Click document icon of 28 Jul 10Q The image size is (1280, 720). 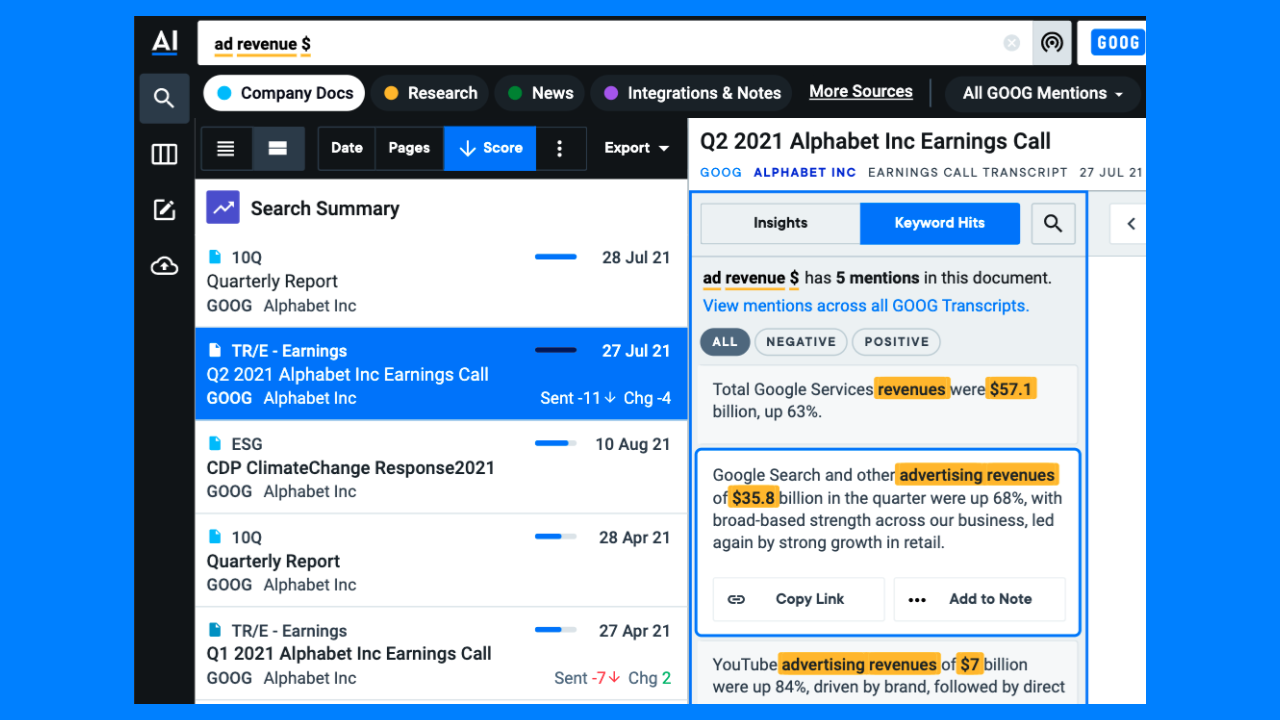coord(214,257)
